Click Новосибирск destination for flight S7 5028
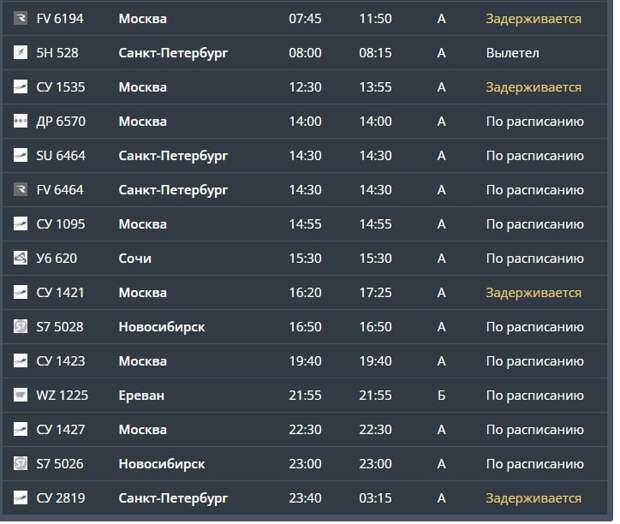 click(x=162, y=327)
